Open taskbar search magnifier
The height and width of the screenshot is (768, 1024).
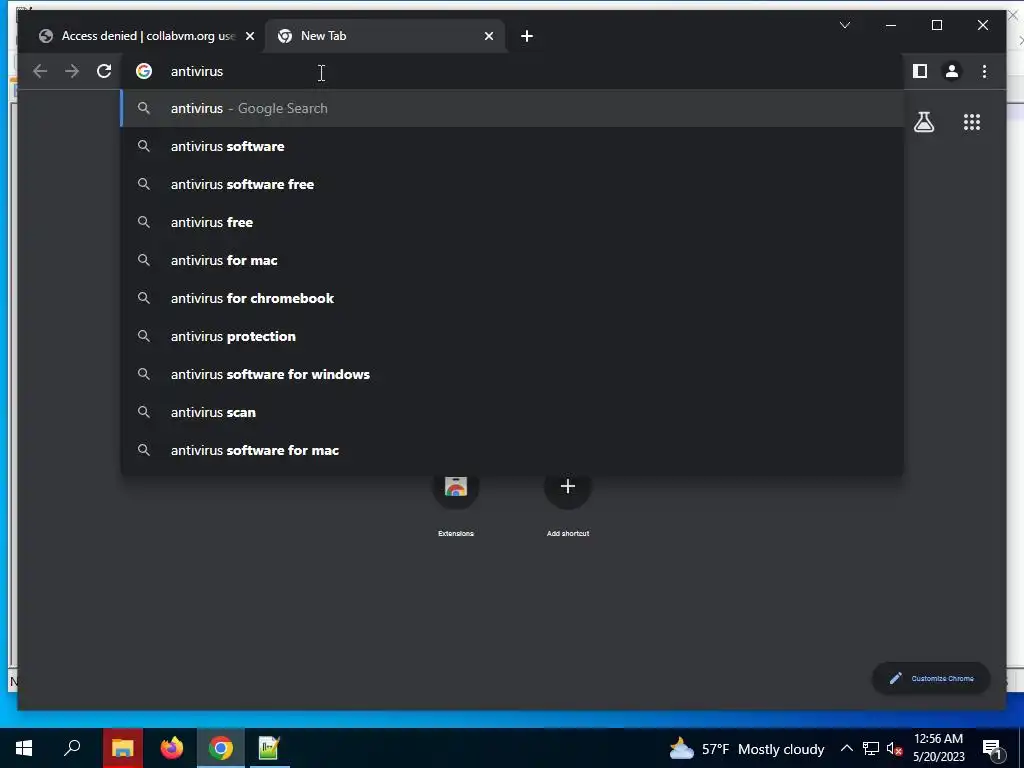point(72,748)
